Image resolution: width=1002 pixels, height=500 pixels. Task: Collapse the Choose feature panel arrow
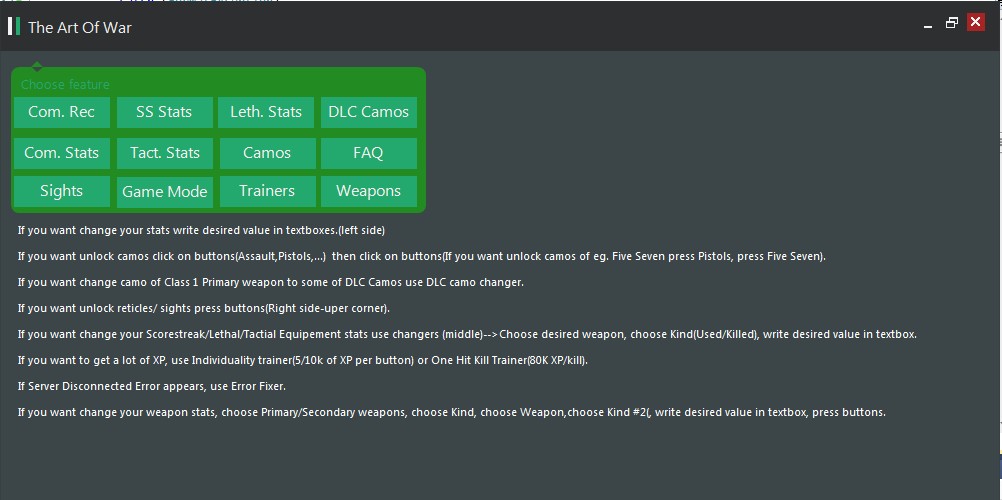(x=37, y=67)
